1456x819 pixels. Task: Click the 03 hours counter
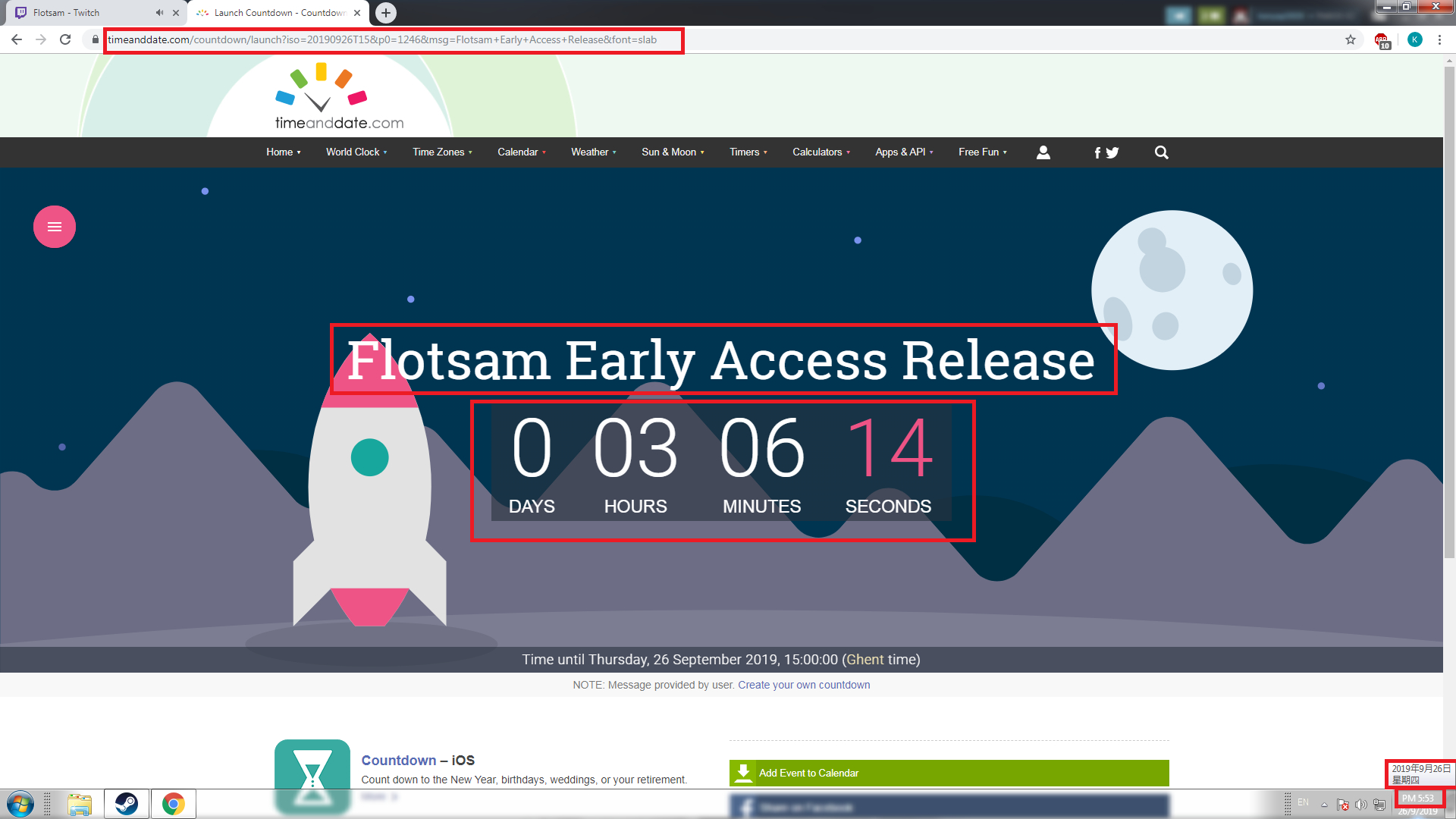click(x=635, y=448)
